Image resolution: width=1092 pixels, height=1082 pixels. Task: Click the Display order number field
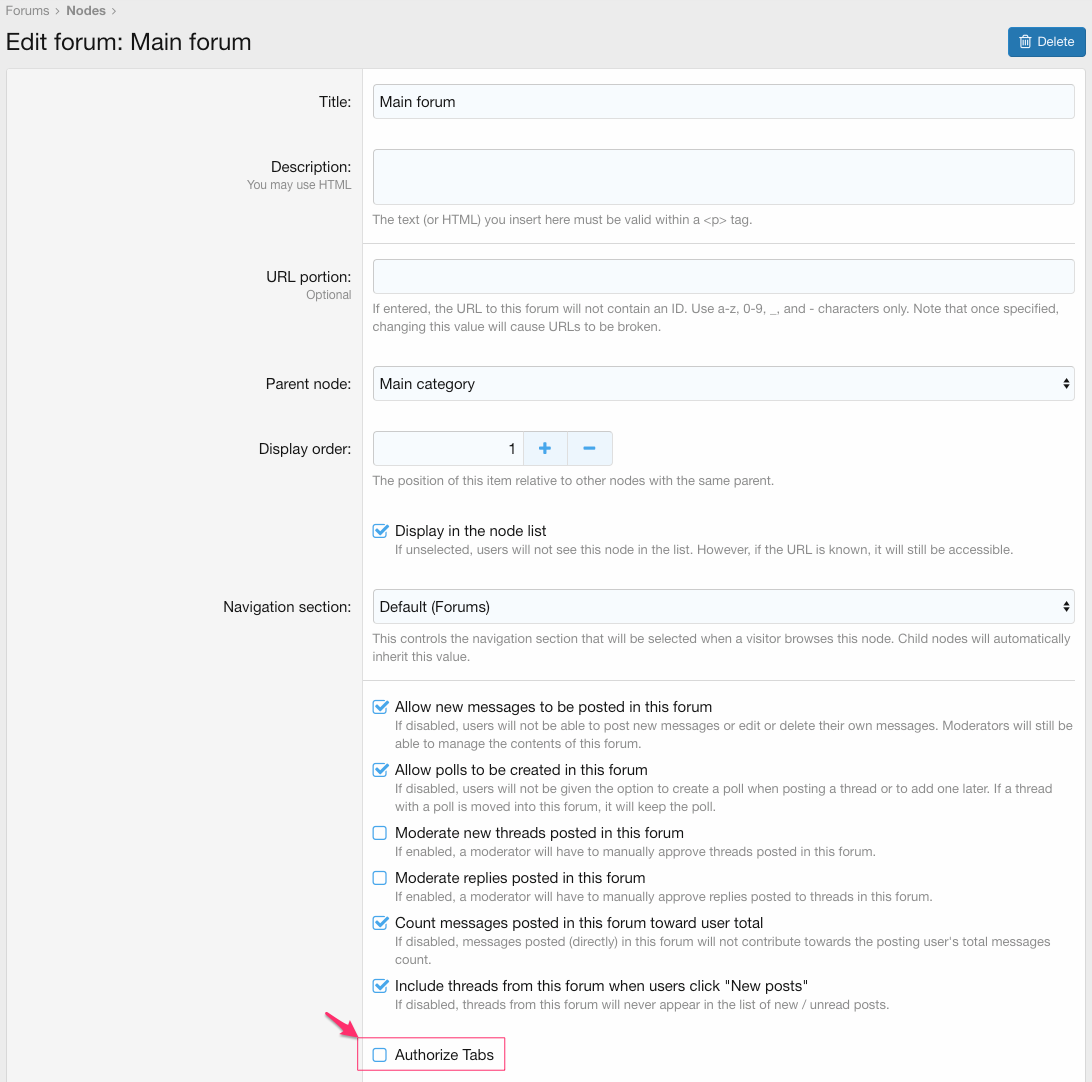pyautogui.click(x=447, y=449)
